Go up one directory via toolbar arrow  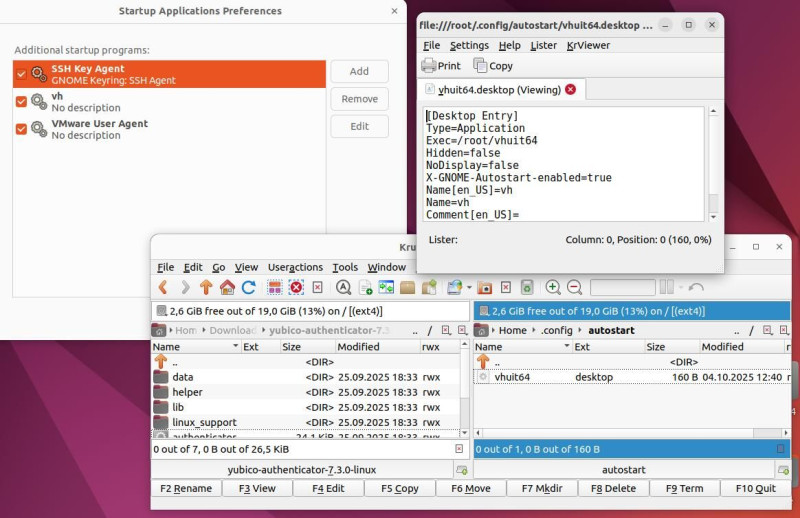coord(206,288)
